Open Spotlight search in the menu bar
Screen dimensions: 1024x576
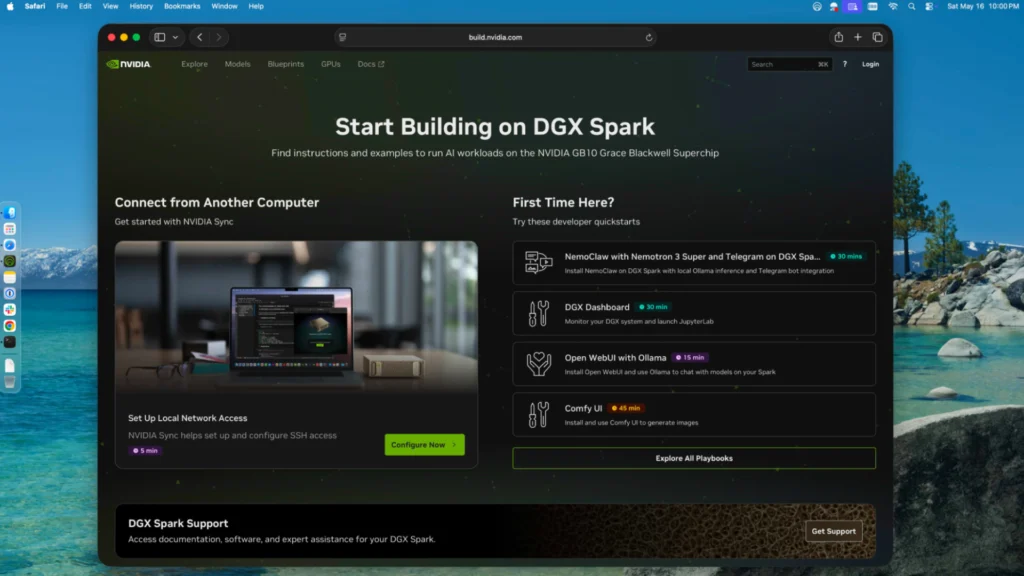tap(912, 7)
